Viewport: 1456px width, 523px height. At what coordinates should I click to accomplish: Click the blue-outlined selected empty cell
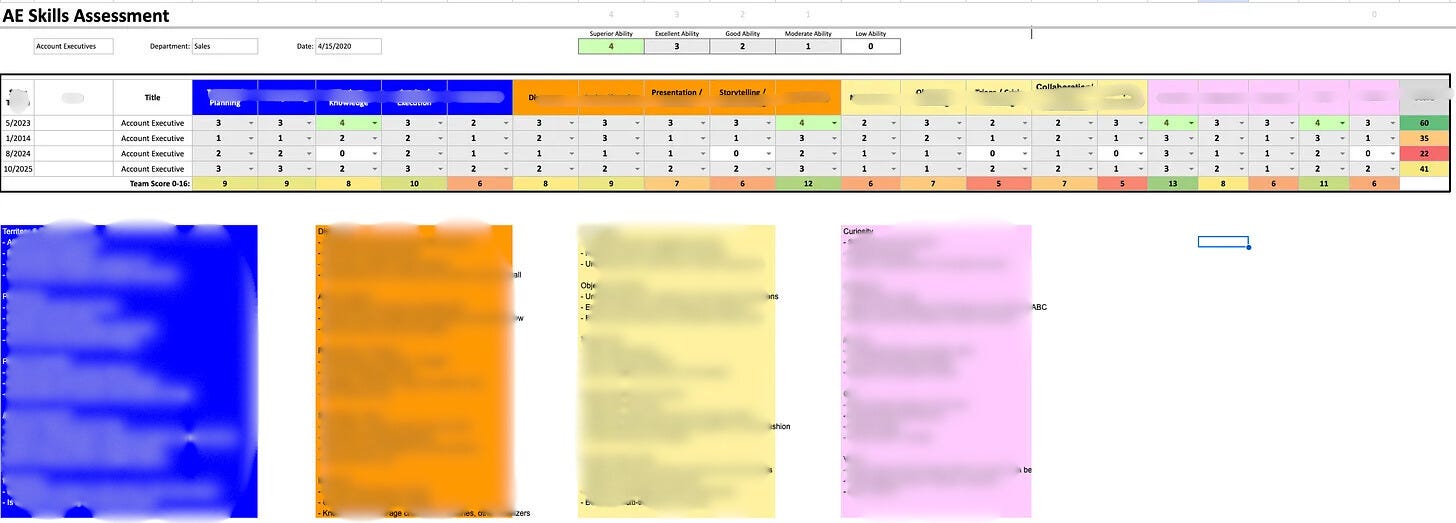[1223, 241]
